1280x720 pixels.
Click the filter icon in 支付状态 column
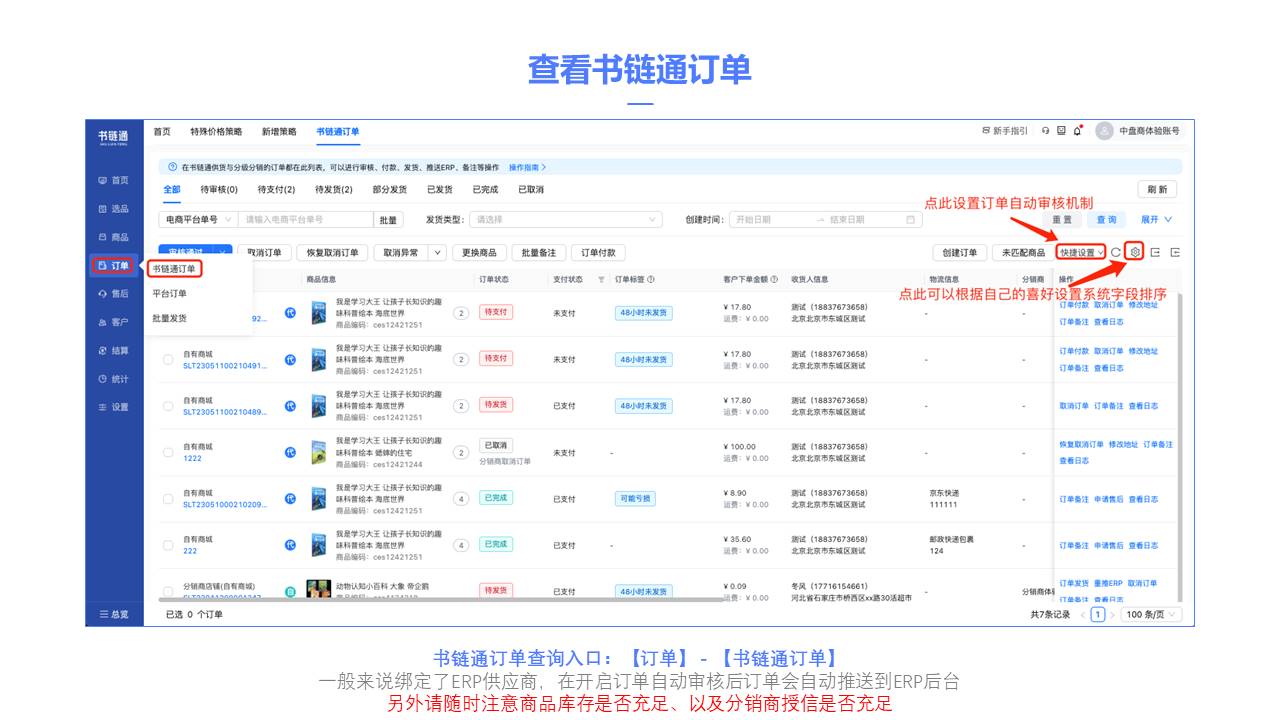[601, 279]
